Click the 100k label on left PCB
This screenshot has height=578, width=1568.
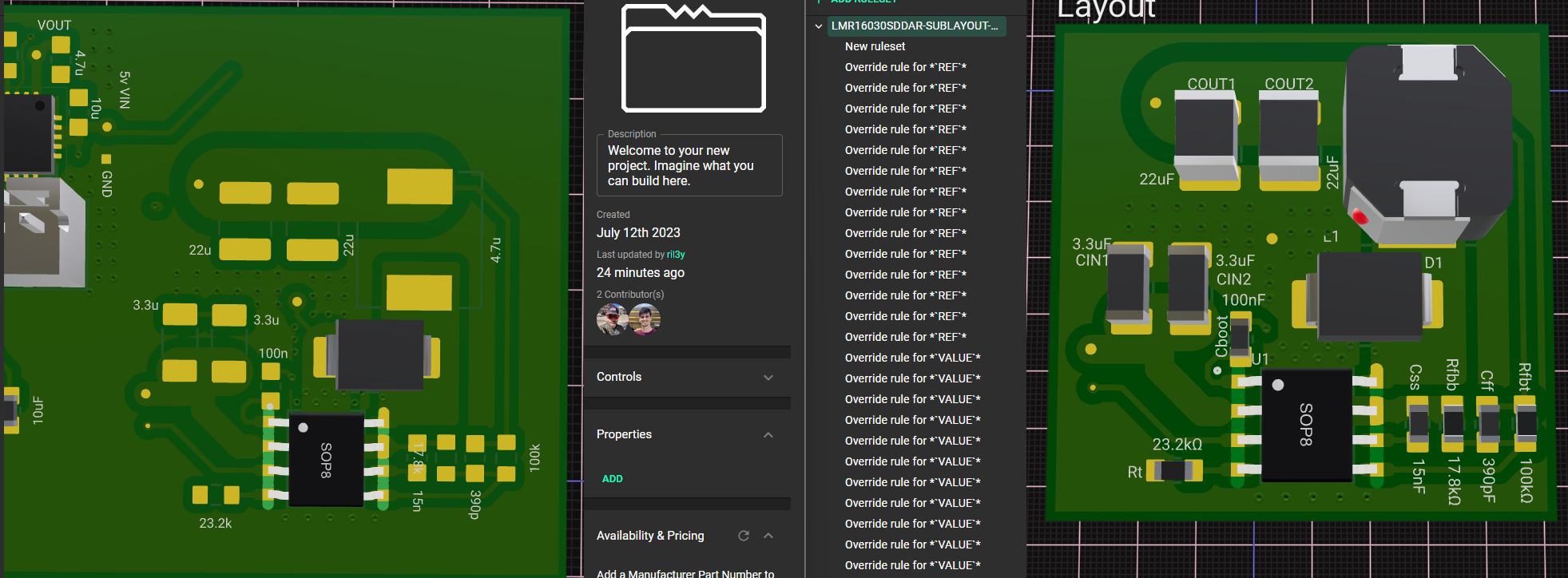pyautogui.click(x=535, y=458)
